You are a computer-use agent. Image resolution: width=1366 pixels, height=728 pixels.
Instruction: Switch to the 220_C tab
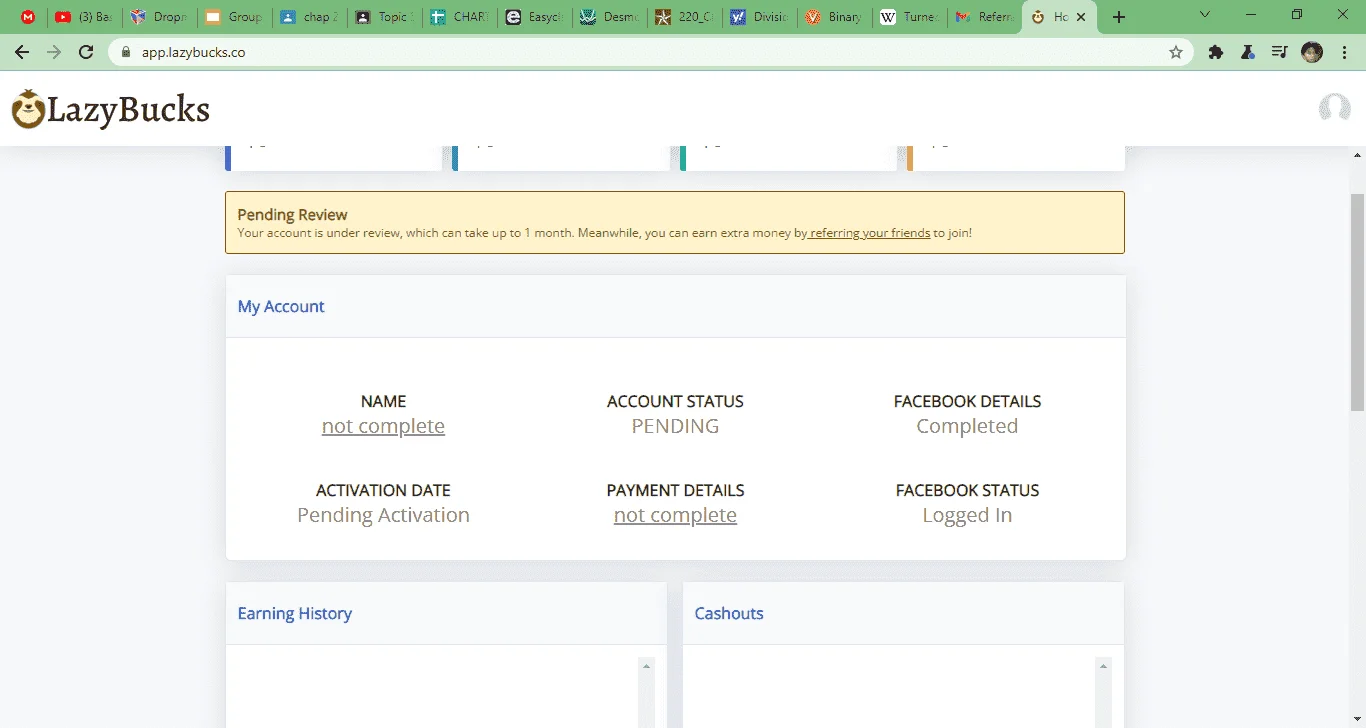point(684,17)
